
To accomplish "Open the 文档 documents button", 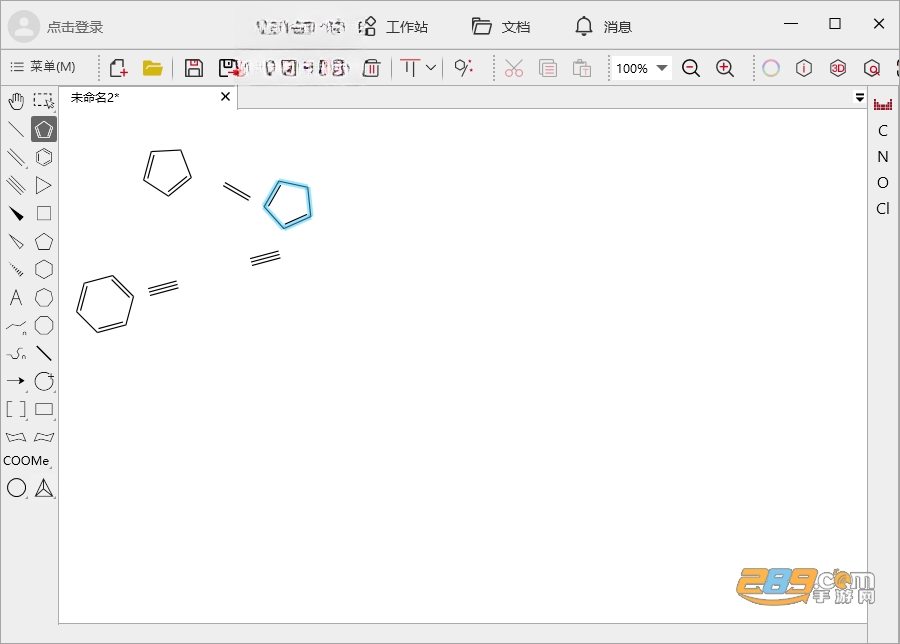I will [501, 26].
